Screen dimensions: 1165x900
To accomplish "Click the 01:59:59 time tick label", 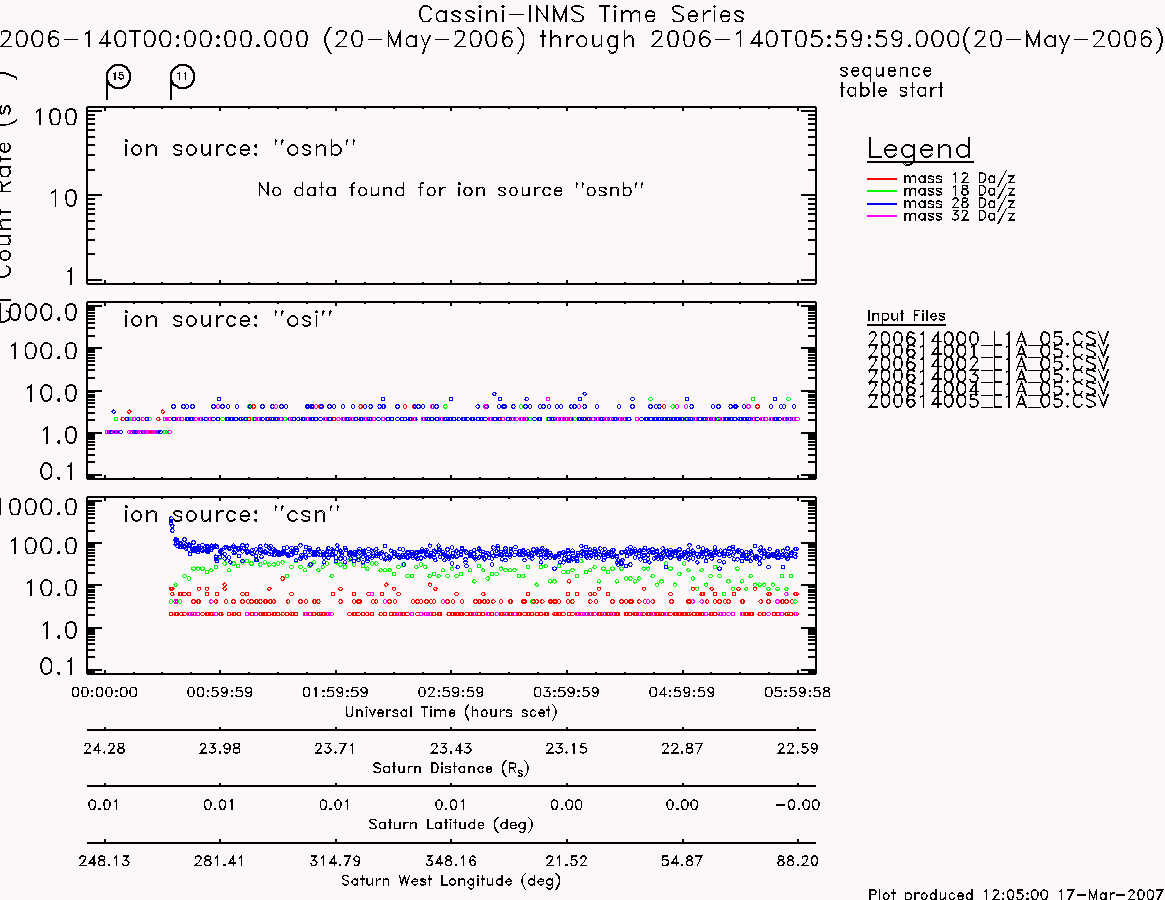I will click(335, 692).
